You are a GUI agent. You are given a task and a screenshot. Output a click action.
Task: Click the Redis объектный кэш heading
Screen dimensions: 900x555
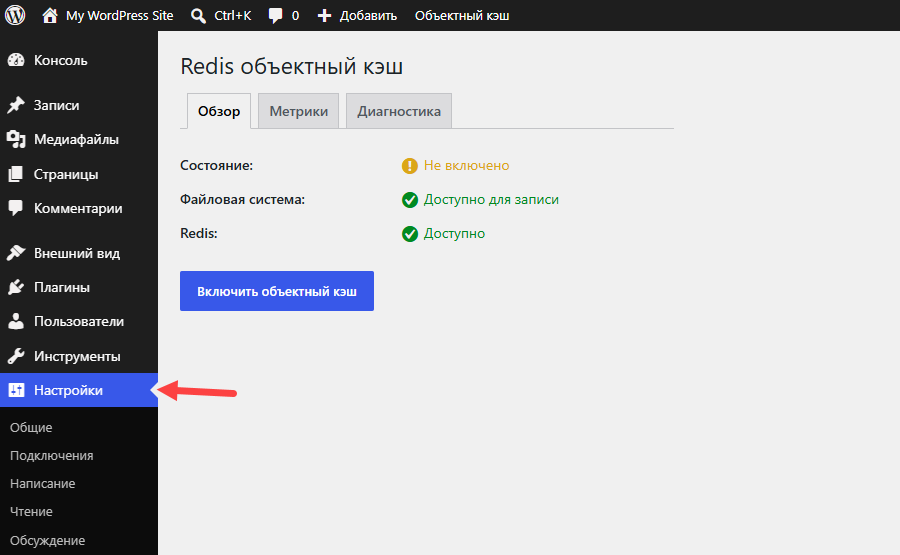292,67
